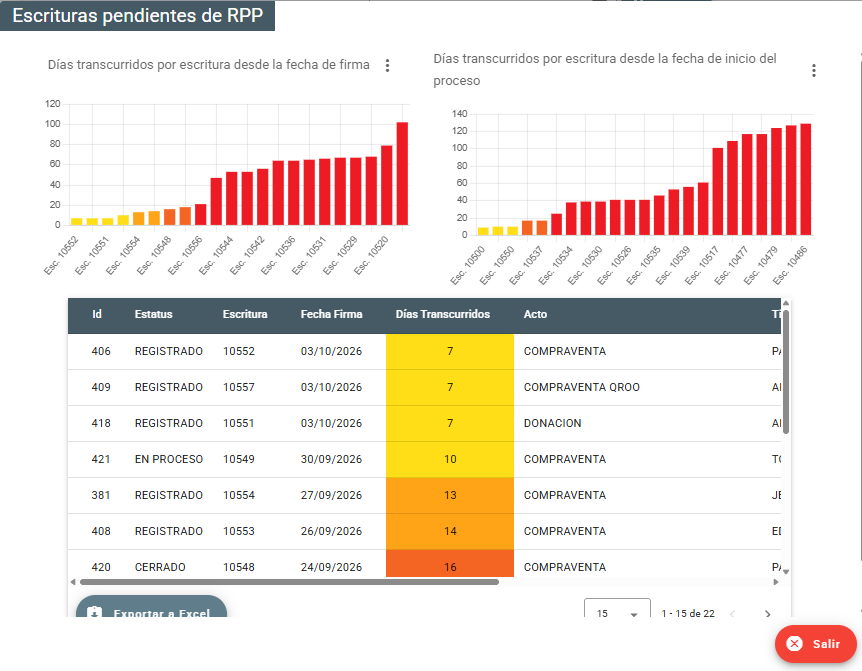Sort by the Días Transcurridos column header
862x671 pixels.
point(443,314)
